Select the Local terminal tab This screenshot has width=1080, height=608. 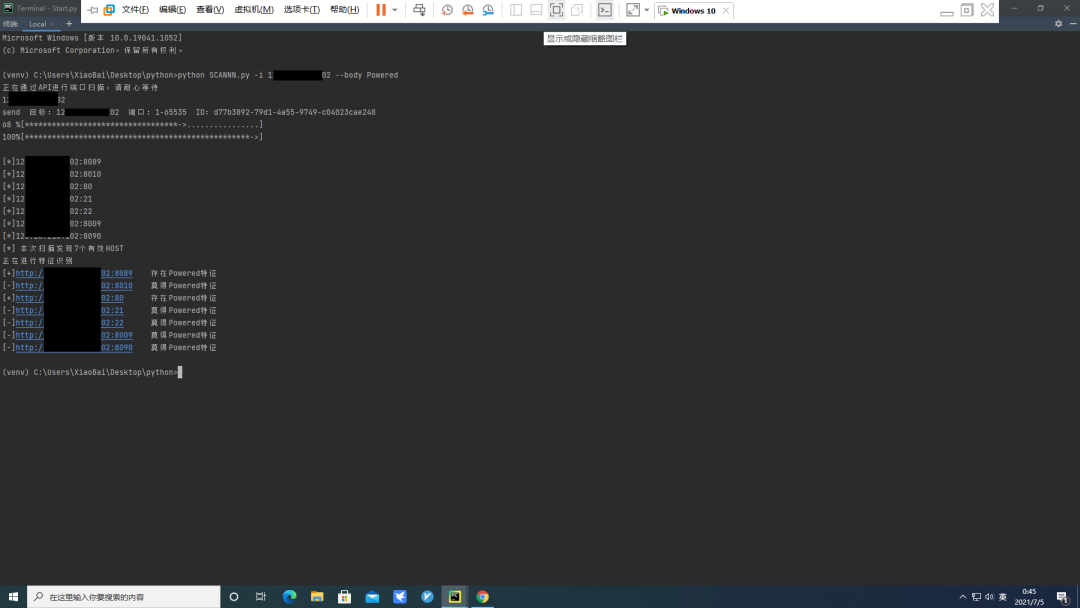[x=38, y=24]
